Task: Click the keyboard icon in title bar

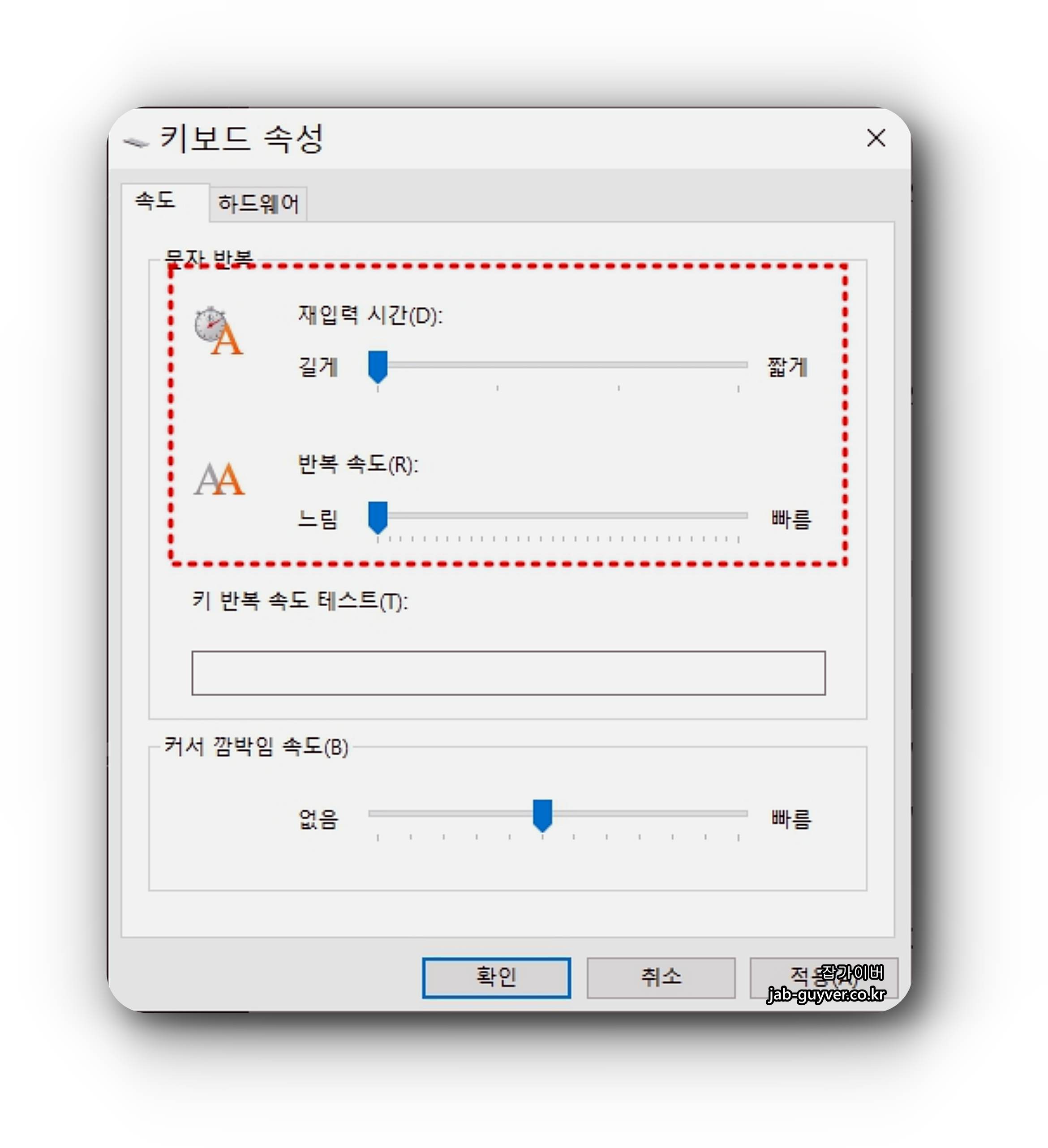Action: coord(136,142)
